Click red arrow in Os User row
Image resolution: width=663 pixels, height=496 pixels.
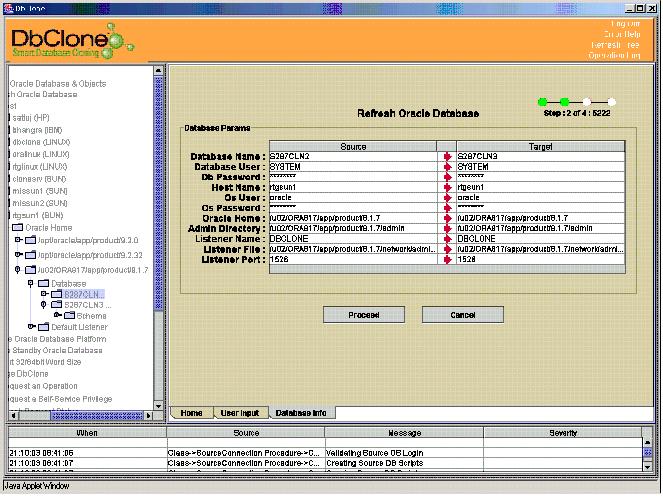(x=447, y=197)
